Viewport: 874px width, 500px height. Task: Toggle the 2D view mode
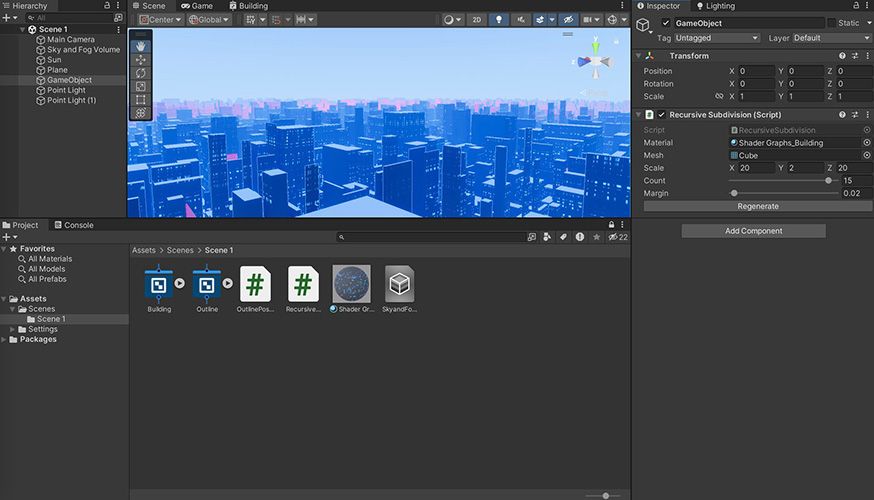pos(477,19)
